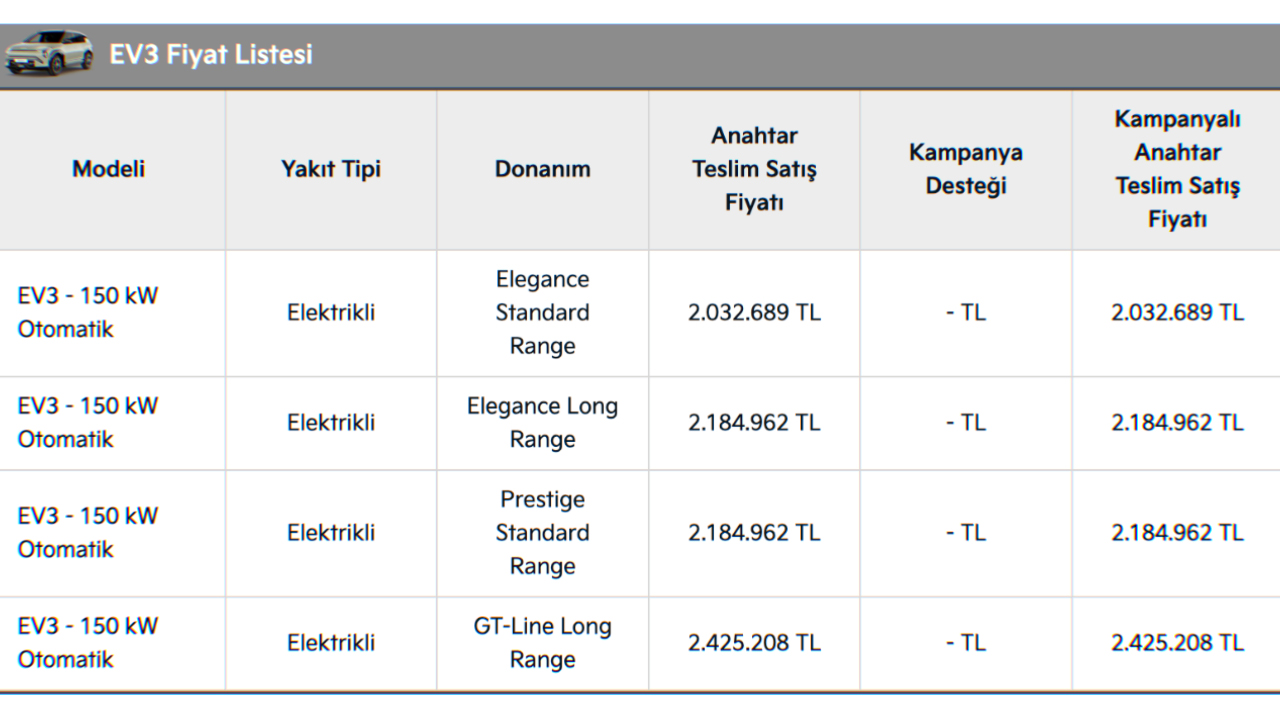
Task: Click the EV3 car thumbnail in header
Action: 48,54
